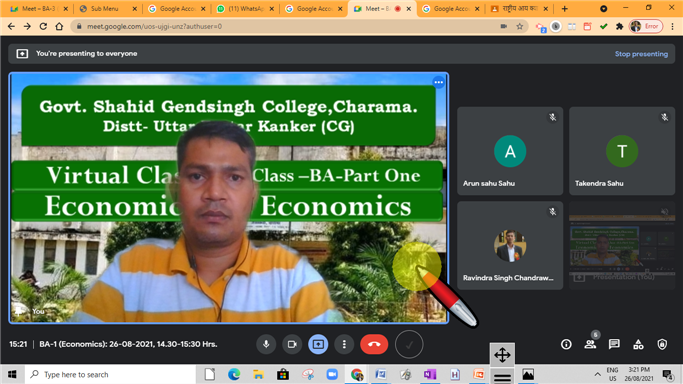The width and height of the screenshot is (683, 384).
Task: Open the clock showing 3:21 PM
Action: (x=639, y=374)
